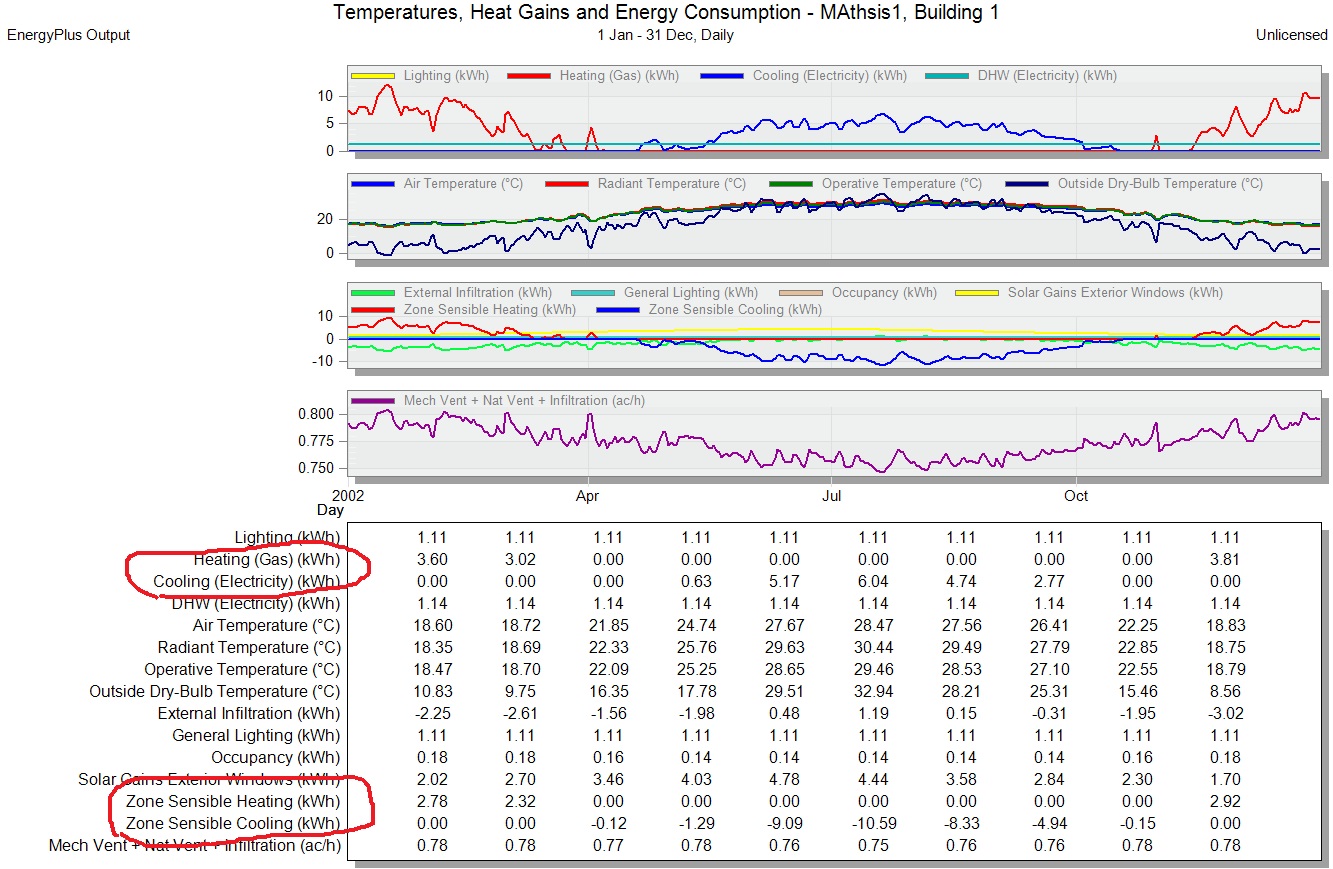1333x869 pixels.
Task: Select the 'Cooling (Electricity) (kWh)' table row label
Action: [247, 582]
